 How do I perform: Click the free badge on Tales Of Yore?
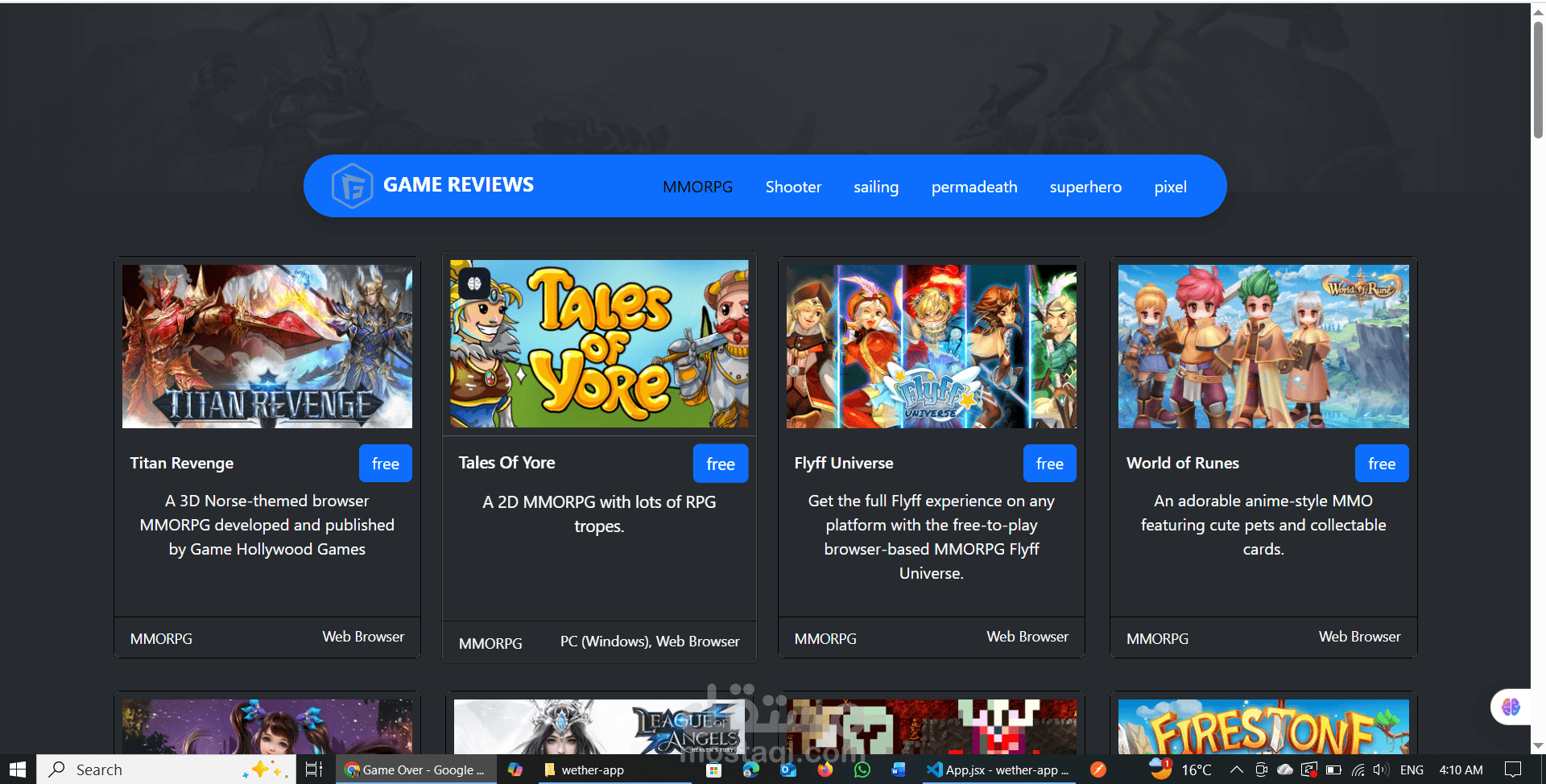pyautogui.click(x=721, y=464)
